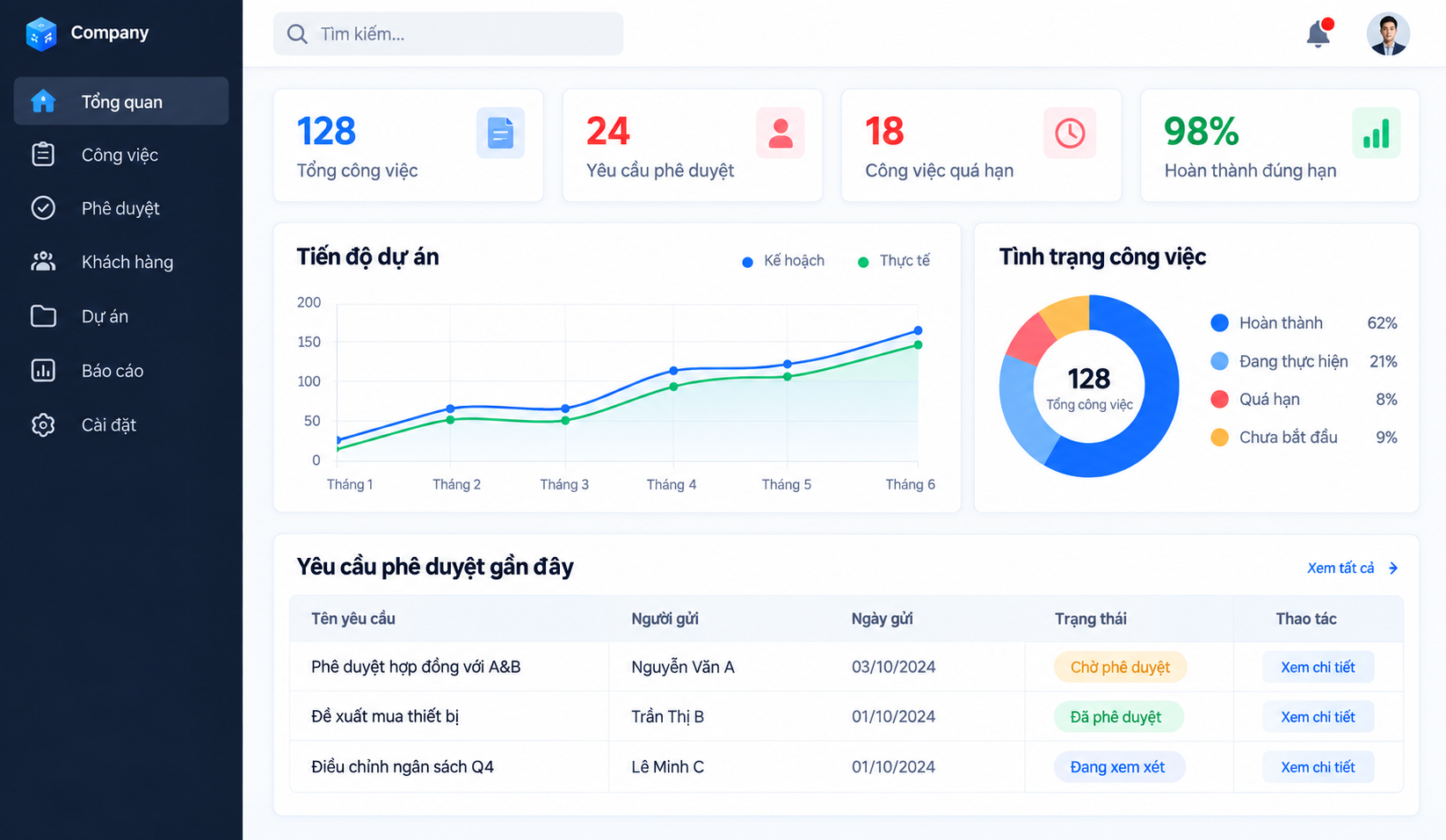Click Xem chi tiết for Đề xuất mua thiết bị
Screen dimensions: 1446x840
1318,717
